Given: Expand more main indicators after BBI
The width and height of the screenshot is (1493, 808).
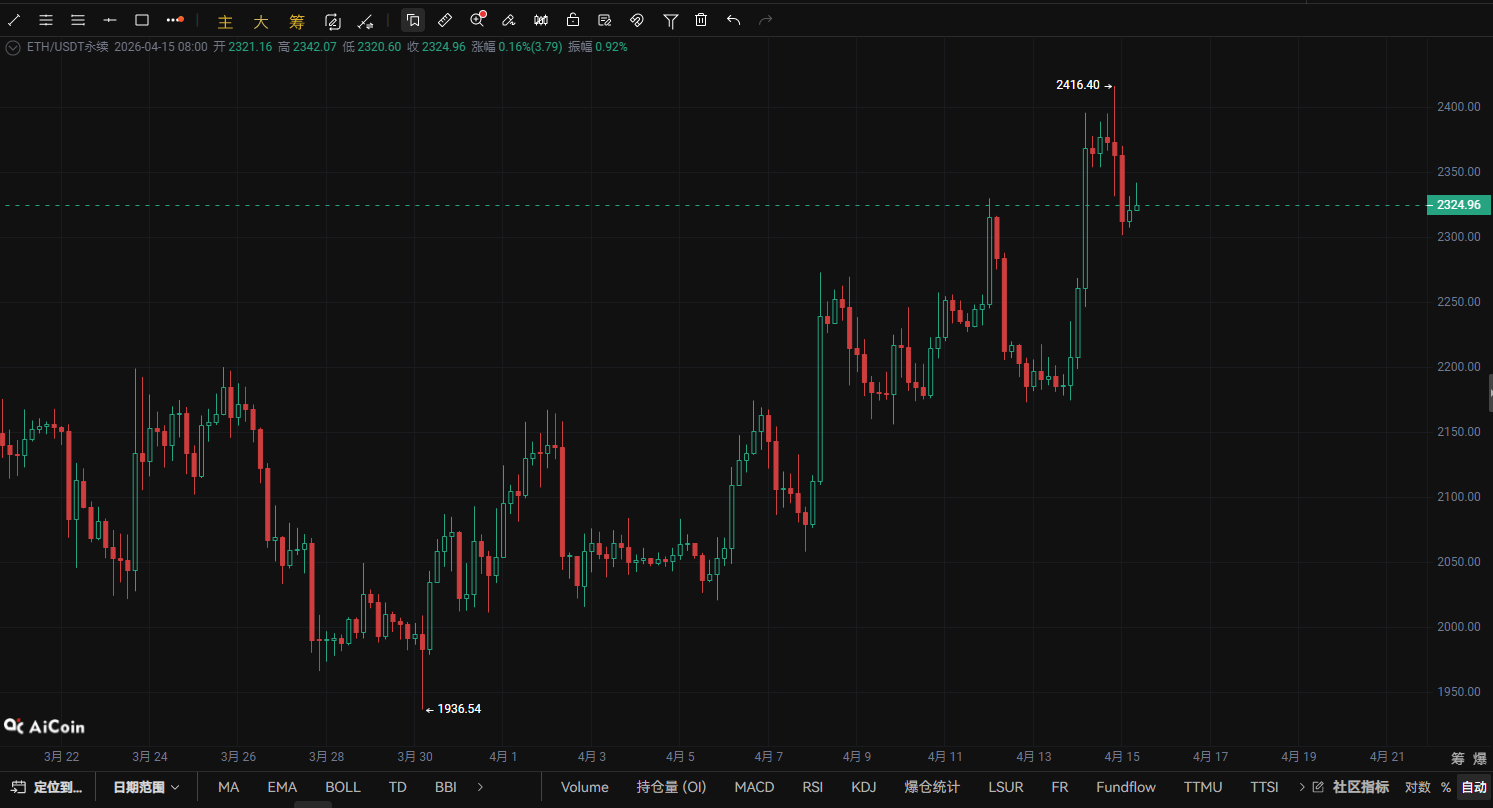Looking at the screenshot, I should coord(481,787).
